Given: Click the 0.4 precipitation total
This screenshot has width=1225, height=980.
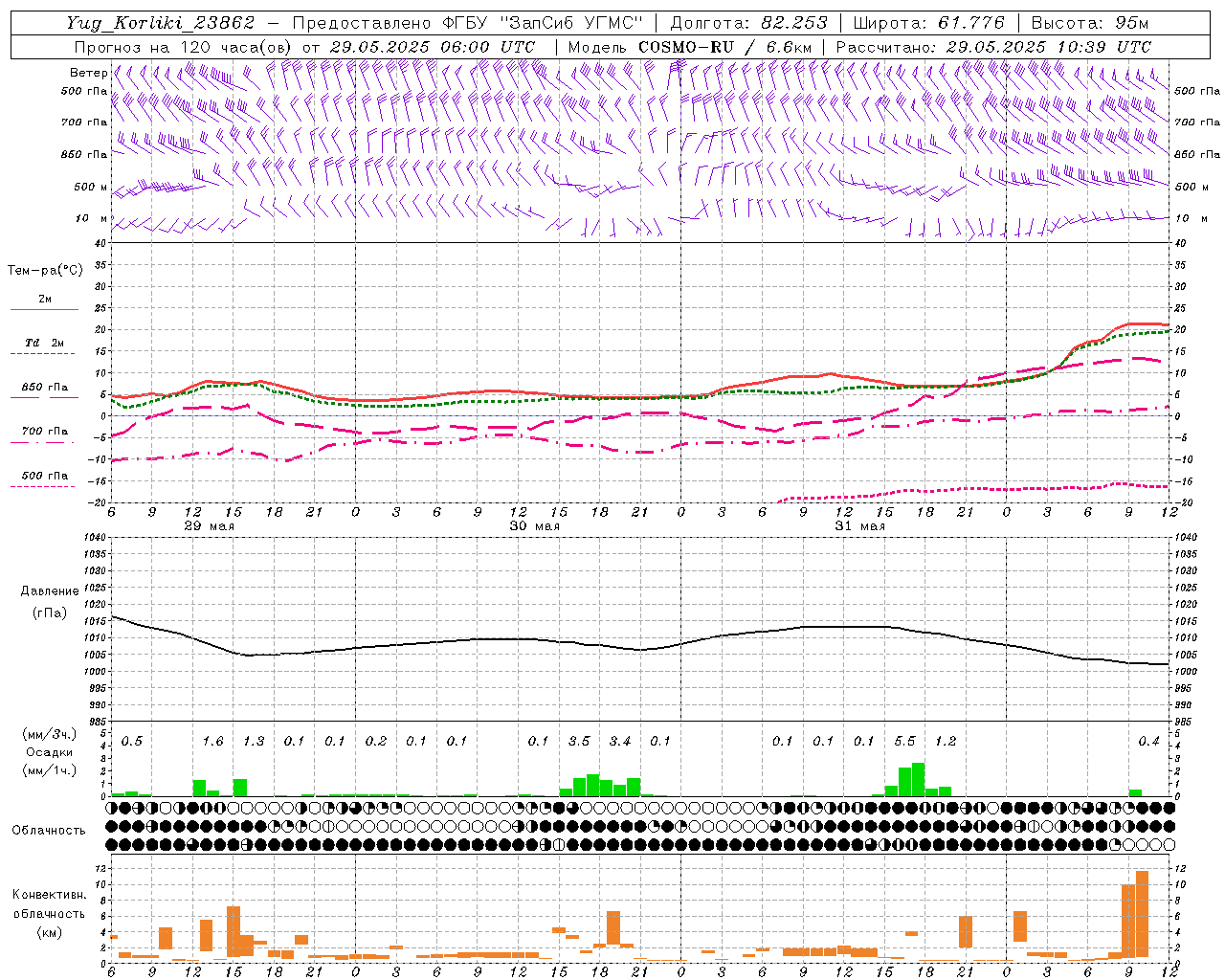Looking at the screenshot, I should point(1148,742).
